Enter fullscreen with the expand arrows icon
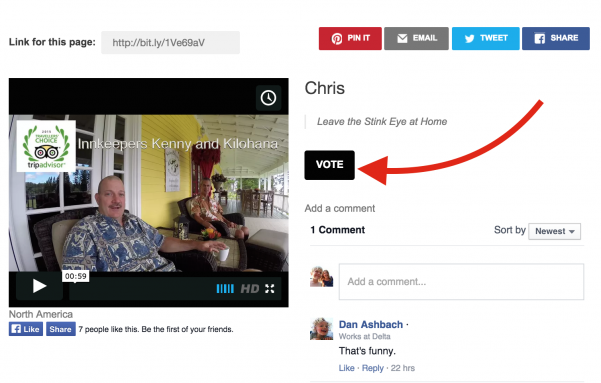The height and width of the screenshot is (383, 601). point(270,289)
